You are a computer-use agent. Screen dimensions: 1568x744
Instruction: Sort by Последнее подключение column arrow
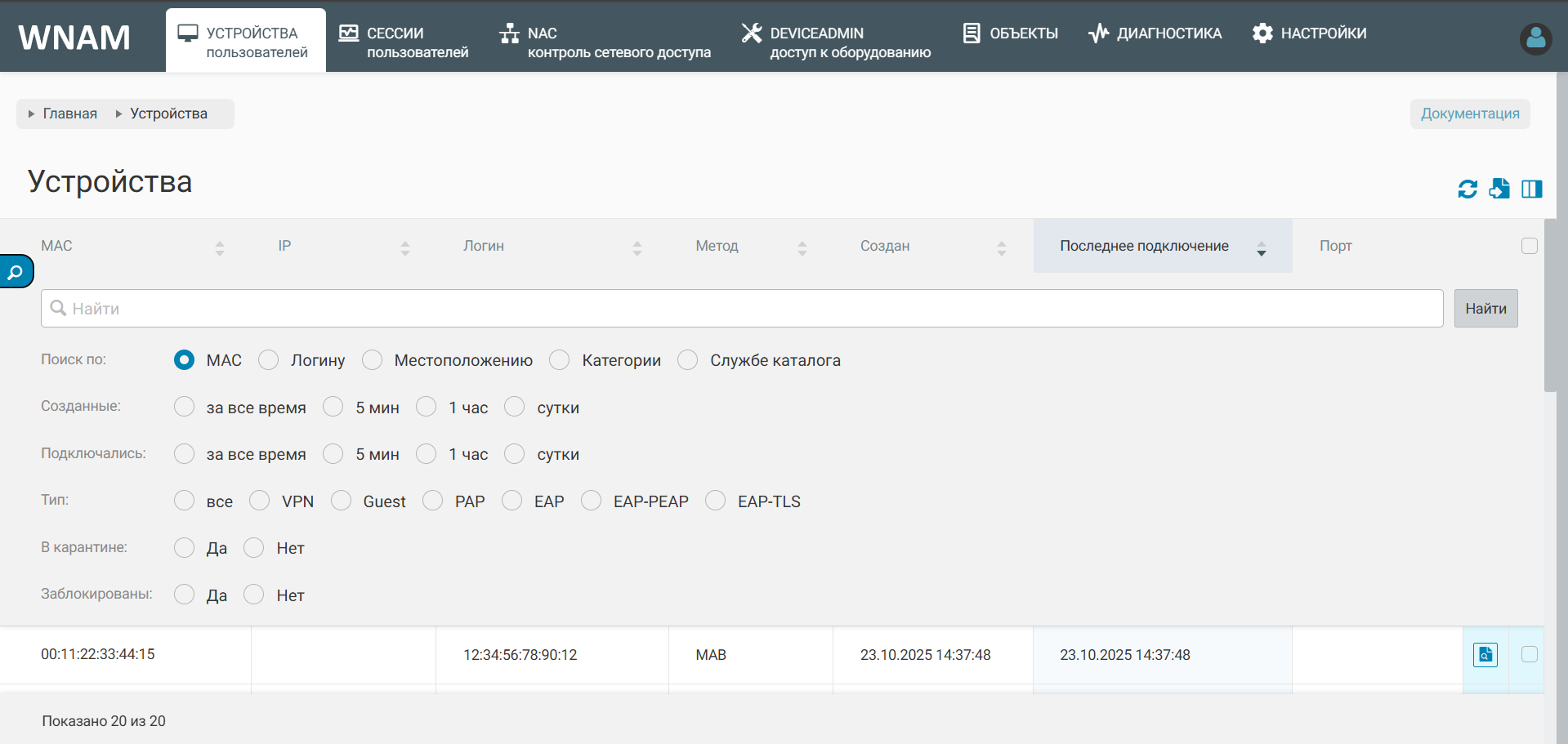coord(1261,249)
